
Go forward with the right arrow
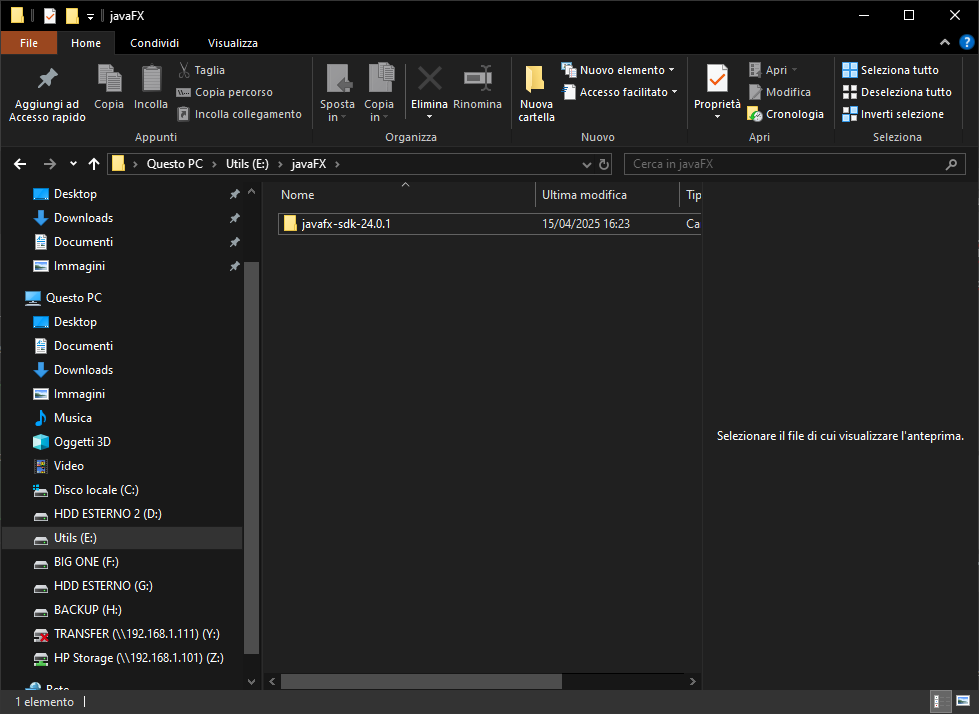49,164
